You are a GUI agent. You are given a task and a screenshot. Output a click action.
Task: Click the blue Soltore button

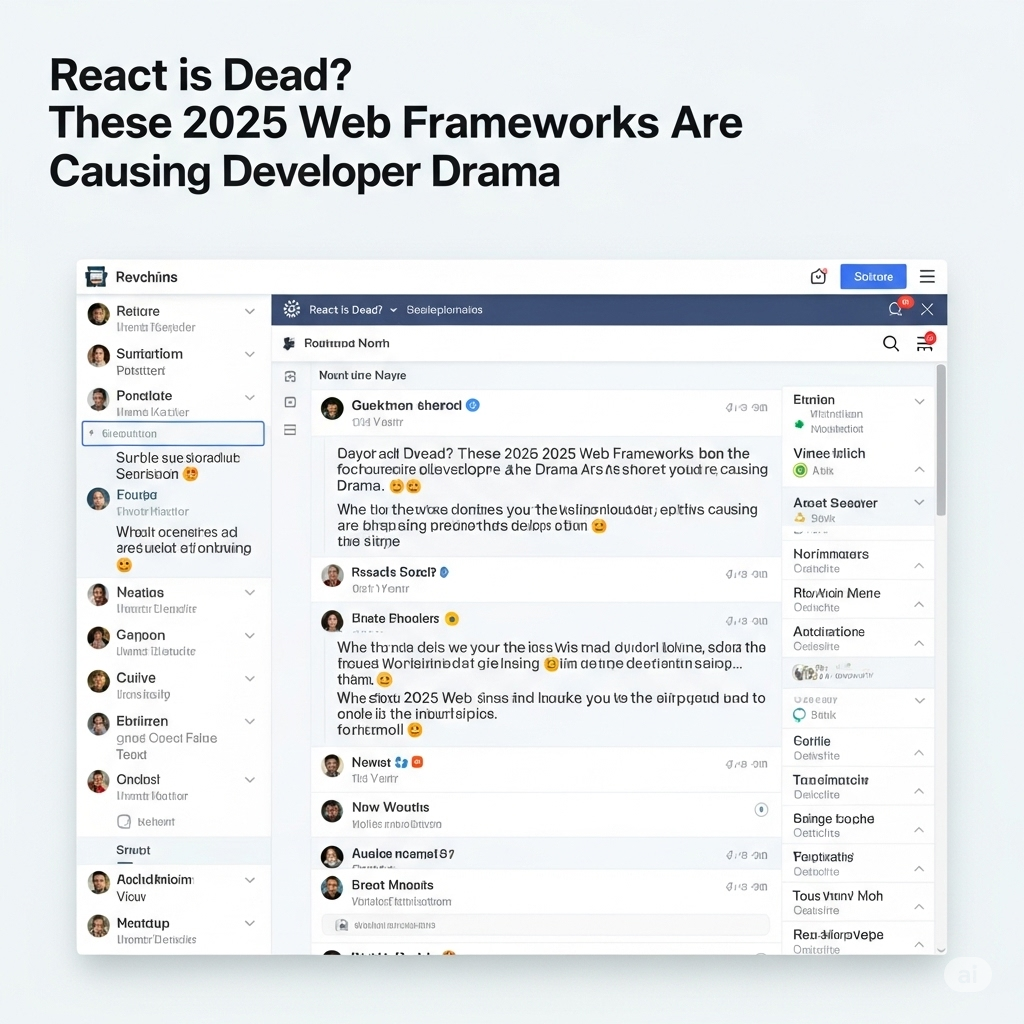872,276
